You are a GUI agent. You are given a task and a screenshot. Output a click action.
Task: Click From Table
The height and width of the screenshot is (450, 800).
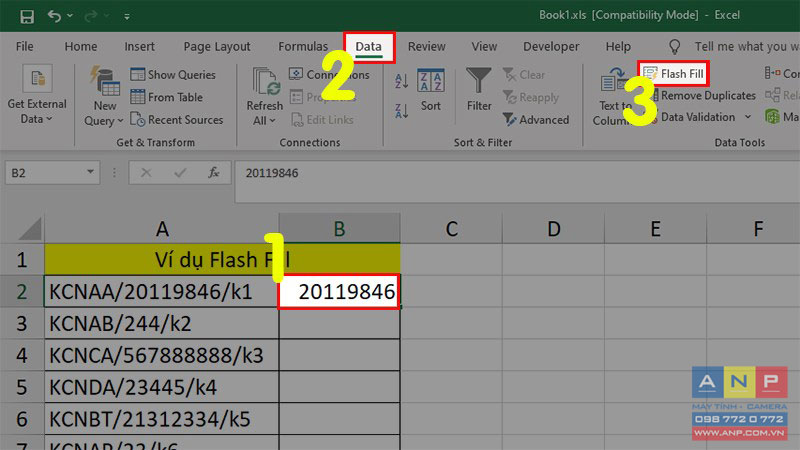click(166, 97)
